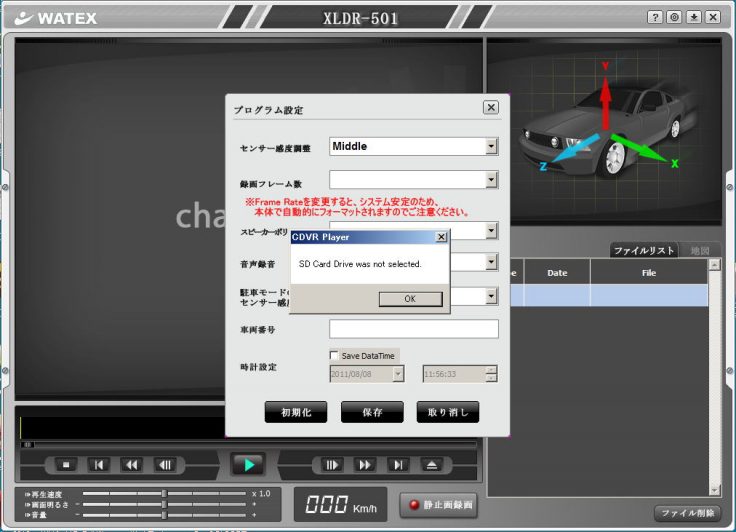
Task: Click the File column header
Action: pos(649,273)
